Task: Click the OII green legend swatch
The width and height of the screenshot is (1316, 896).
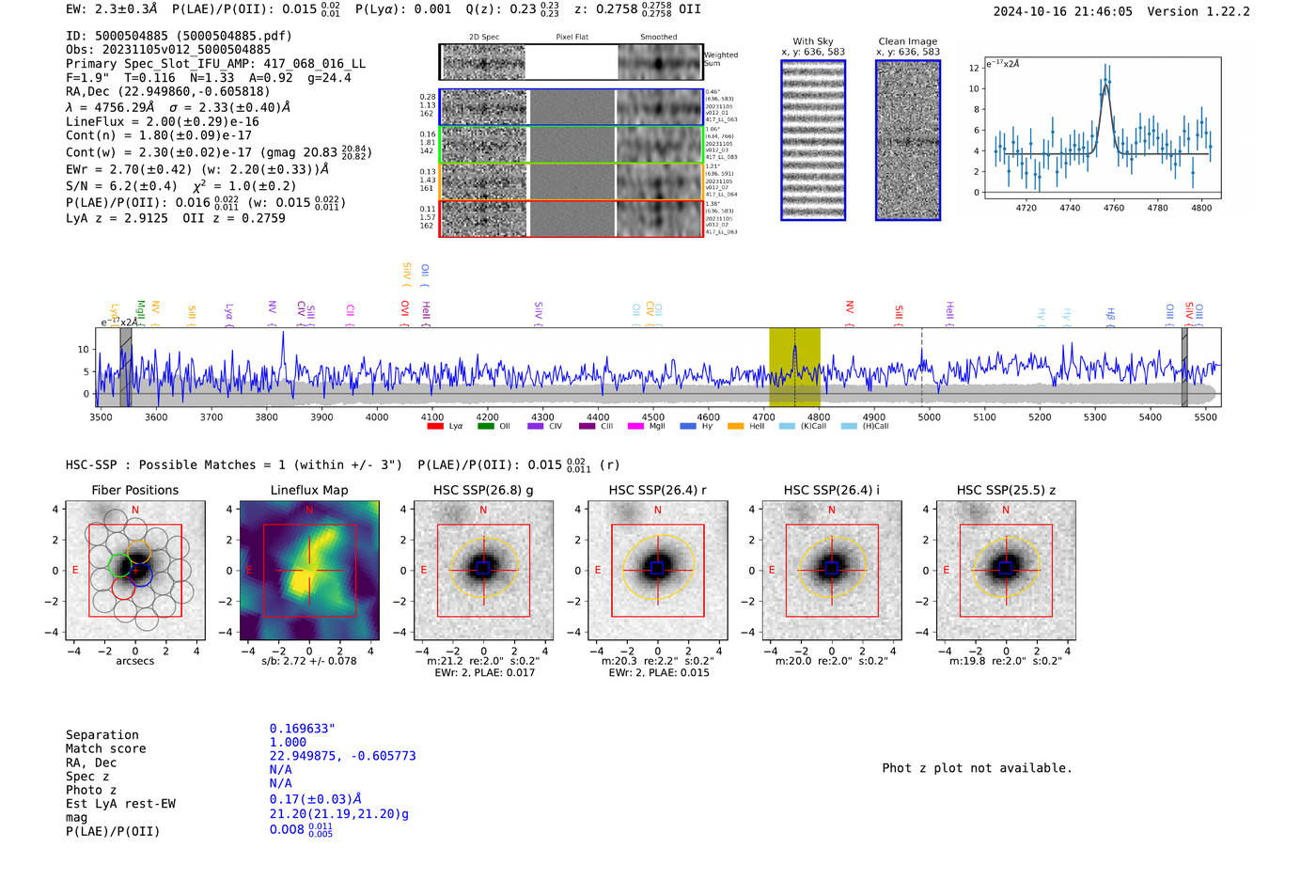Action: click(x=486, y=426)
